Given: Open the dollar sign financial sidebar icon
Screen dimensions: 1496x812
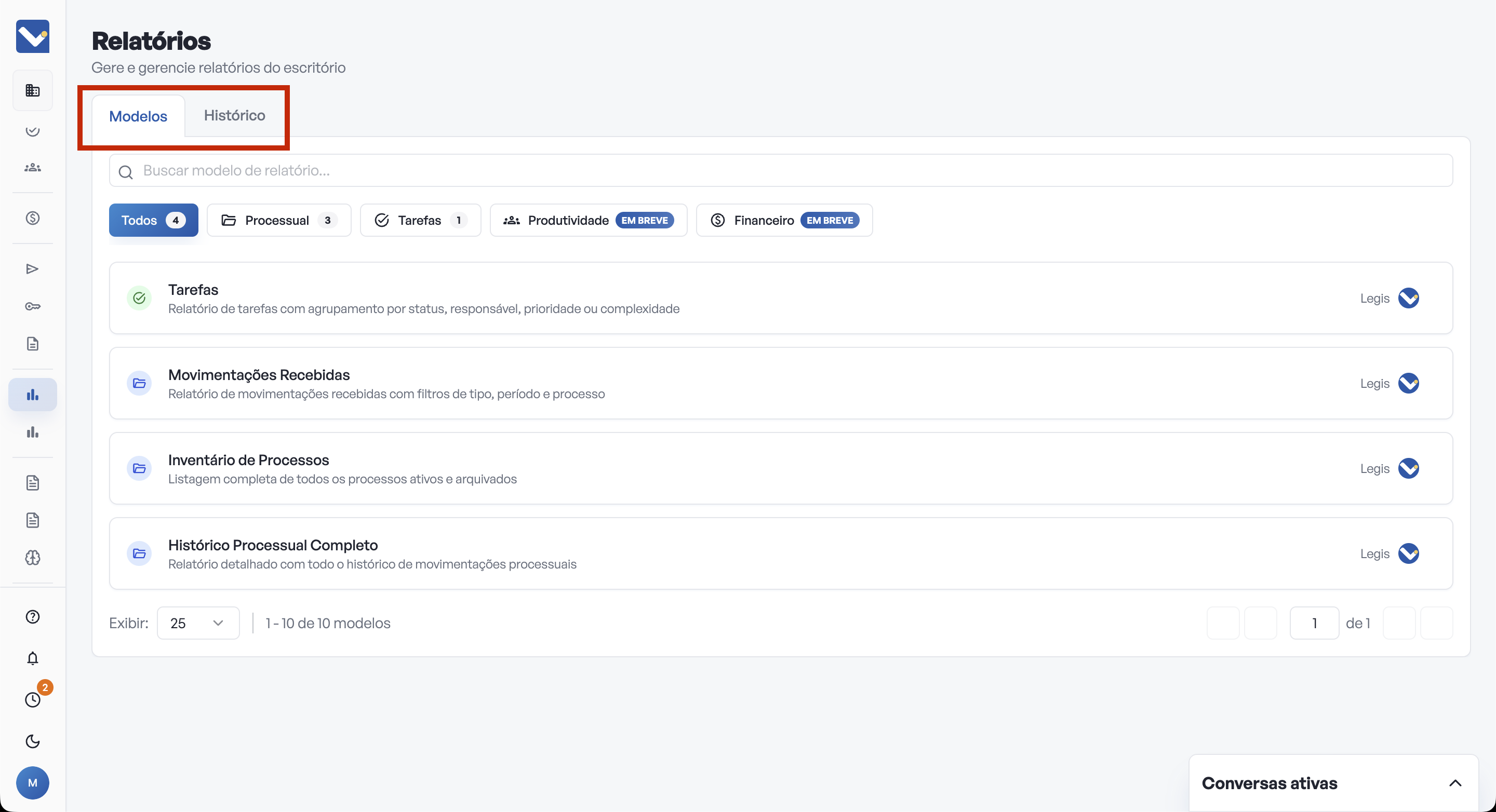Looking at the screenshot, I should pyautogui.click(x=33, y=218).
